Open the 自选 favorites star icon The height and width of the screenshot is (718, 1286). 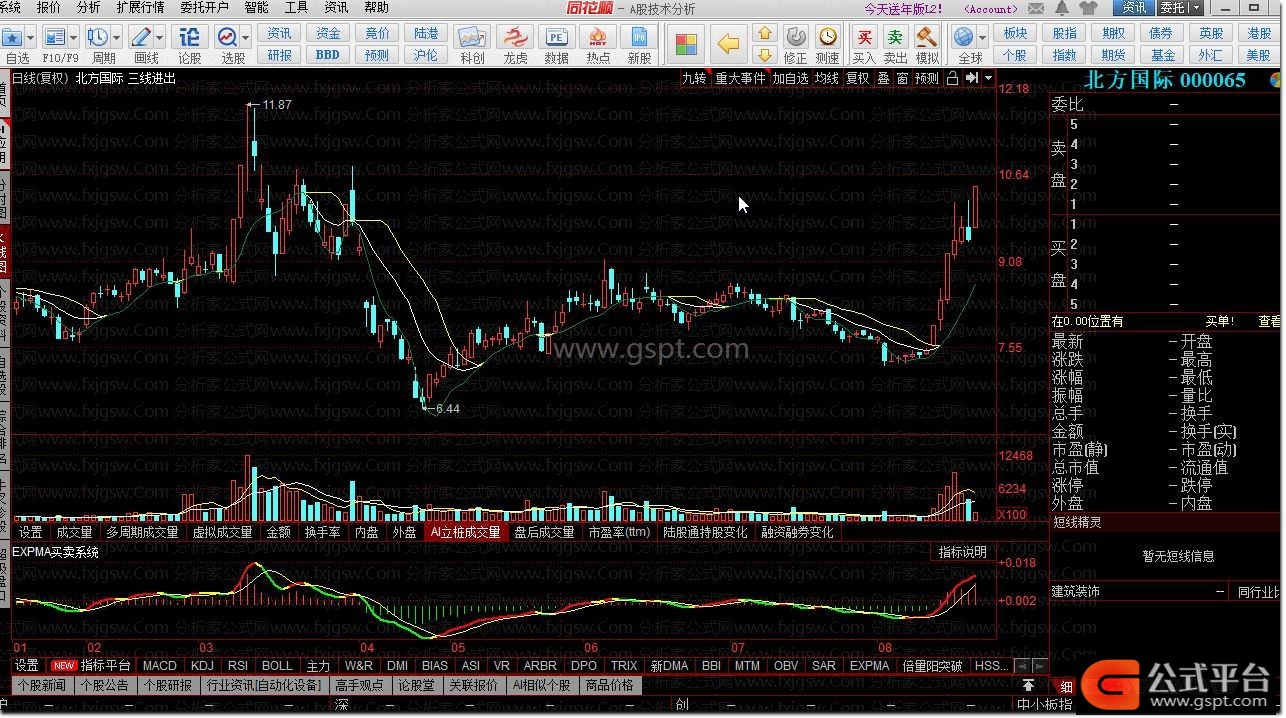(x=12, y=37)
